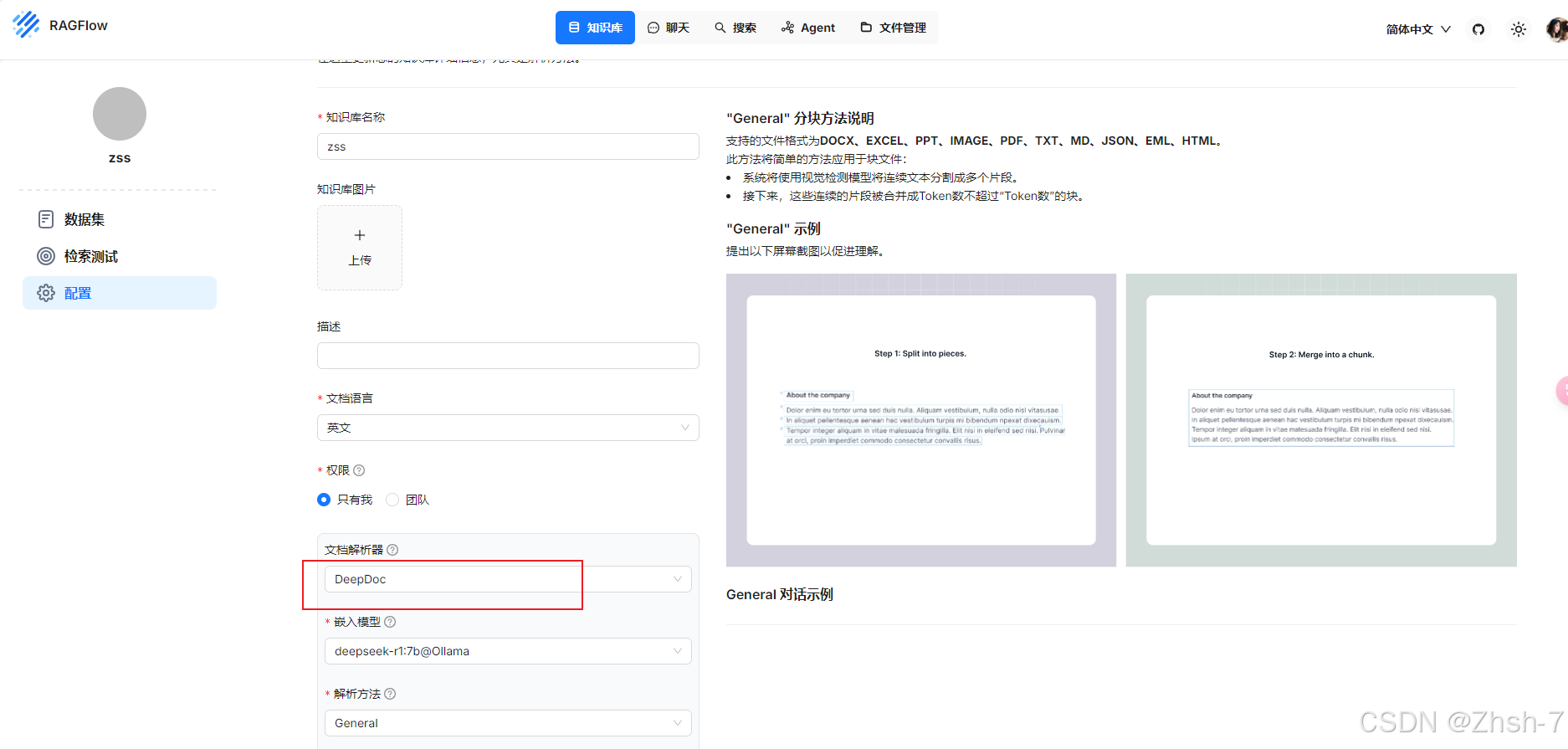The width and height of the screenshot is (1568, 749).
Task: Open the 检索测试 sidebar item
Action: tap(120, 256)
